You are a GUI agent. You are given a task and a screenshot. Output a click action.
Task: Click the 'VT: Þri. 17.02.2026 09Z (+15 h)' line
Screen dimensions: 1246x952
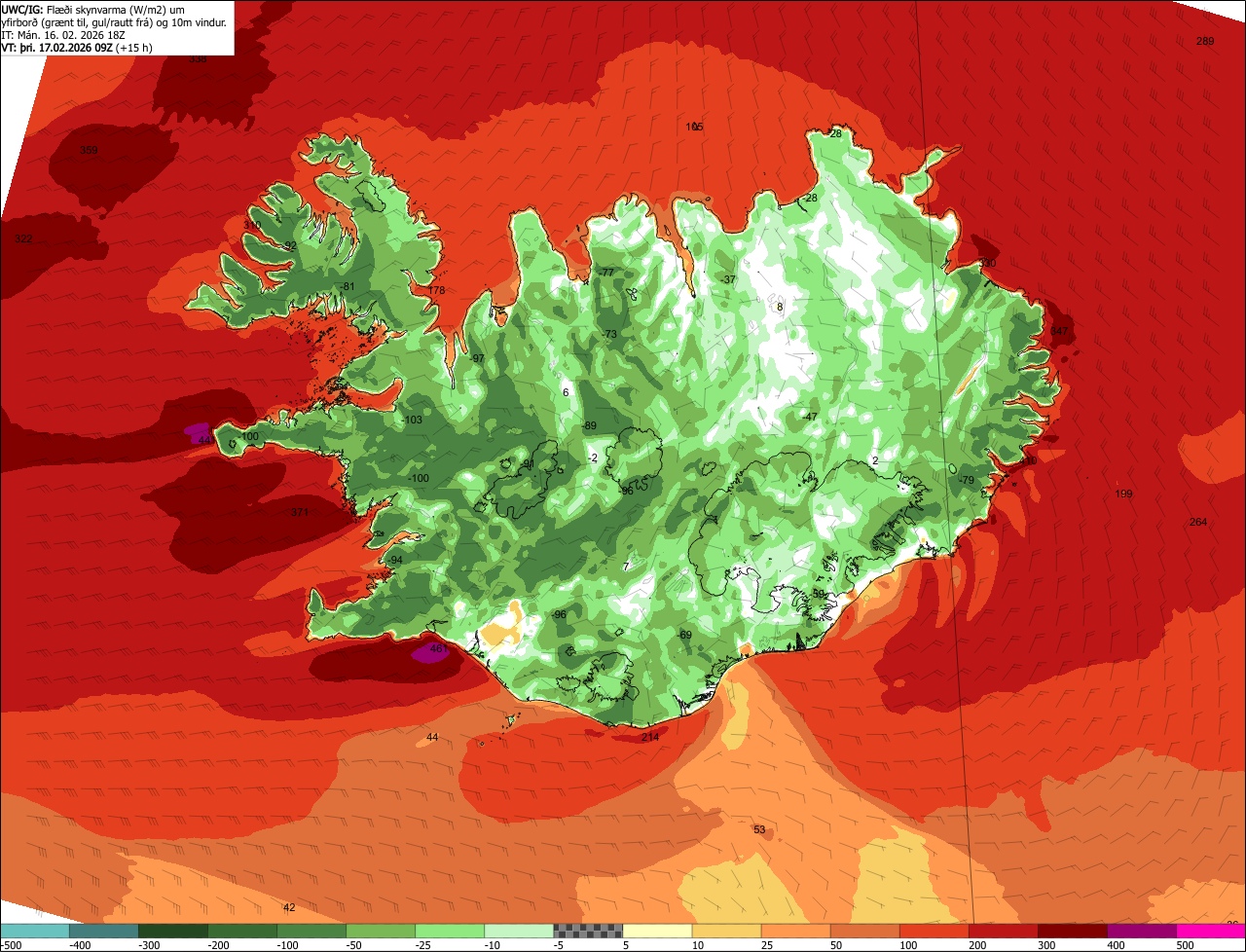click(75, 48)
